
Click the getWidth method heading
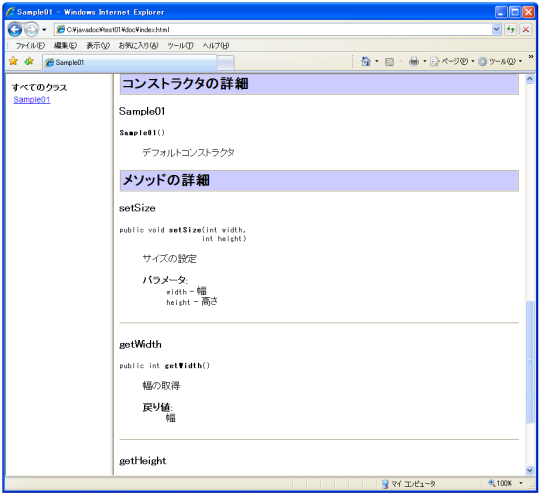[140, 344]
